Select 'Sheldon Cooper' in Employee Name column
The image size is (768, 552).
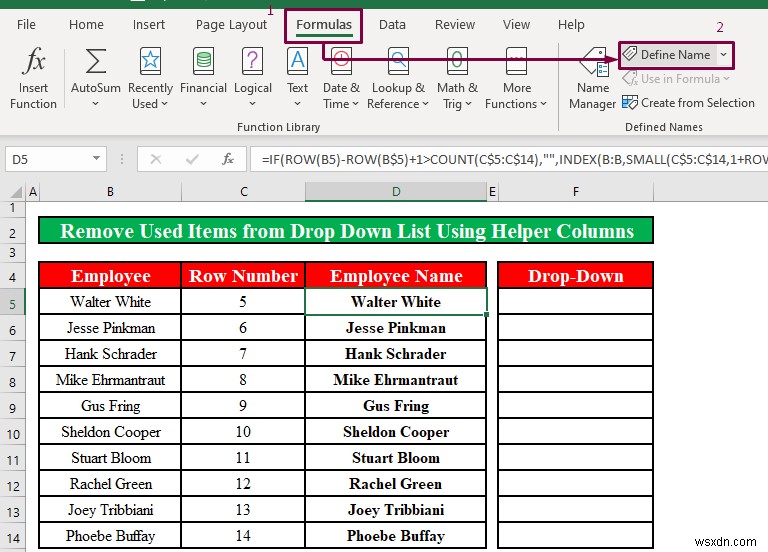coord(396,432)
